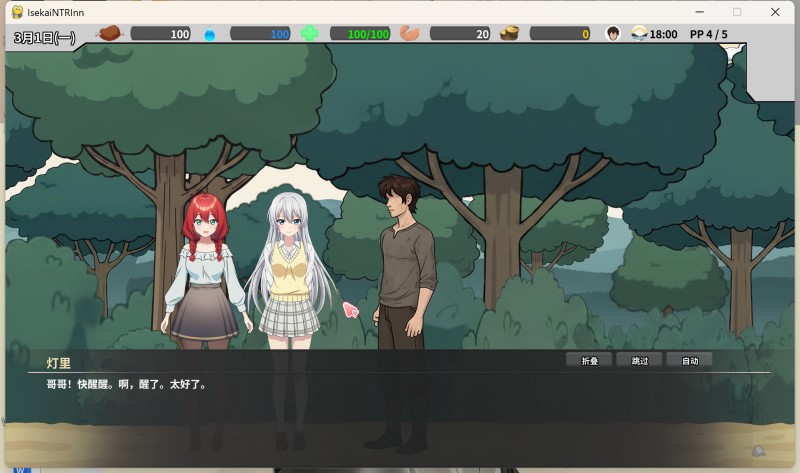
Task: Click the green health cross icon
Action: tap(309, 34)
